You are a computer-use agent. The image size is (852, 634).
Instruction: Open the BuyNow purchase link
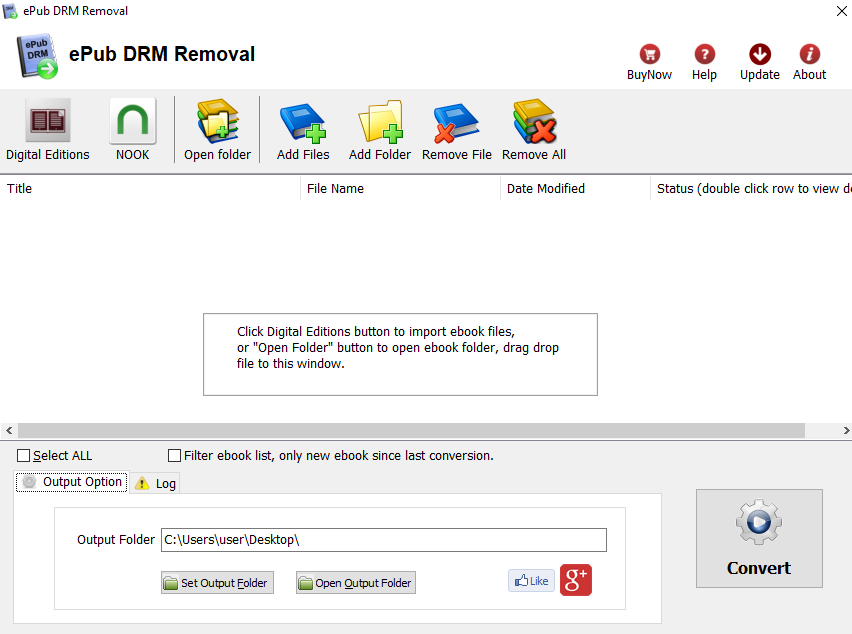click(x=649, y=62)
